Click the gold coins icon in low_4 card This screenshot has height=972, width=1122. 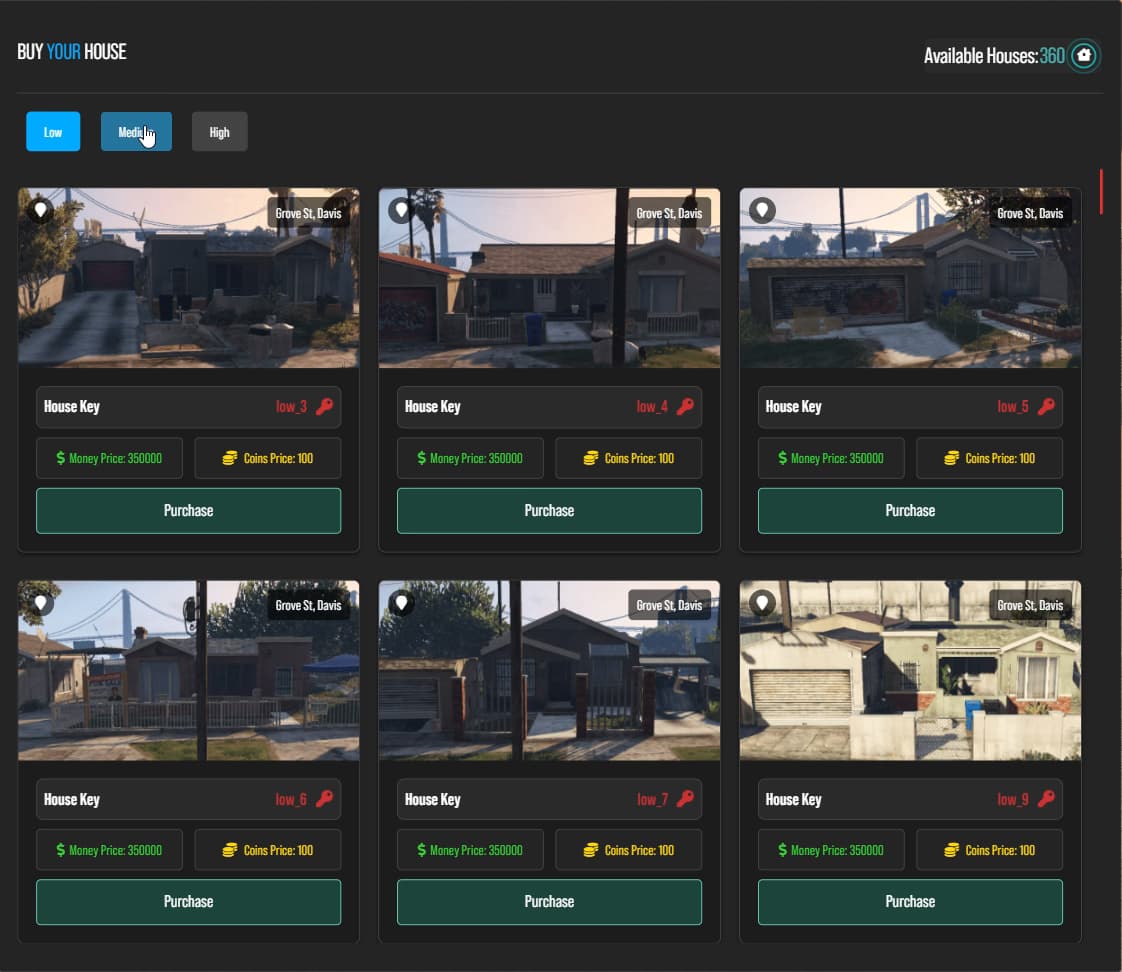[590, 458]
